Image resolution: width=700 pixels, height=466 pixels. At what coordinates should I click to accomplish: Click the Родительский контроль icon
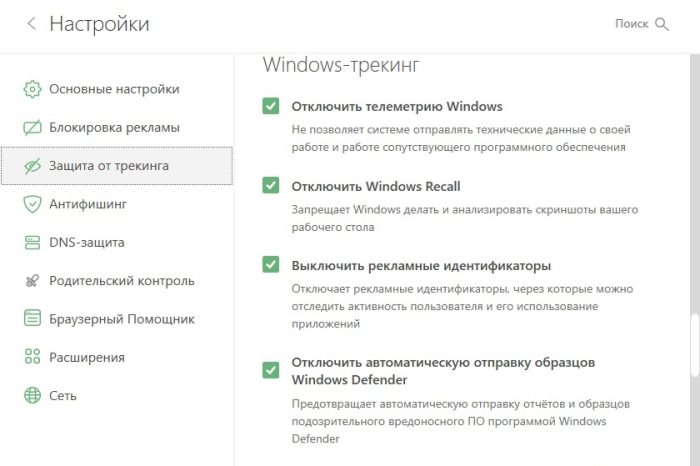pyautogui.click(x=31, y=281)
